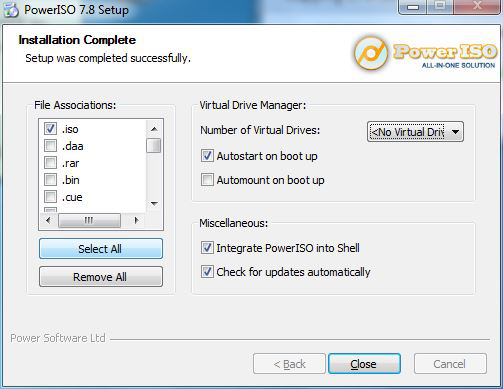Toggle Integrate PowerISO into Shell
The height and width of the screenshot is (389, 503).
[207, 248]
